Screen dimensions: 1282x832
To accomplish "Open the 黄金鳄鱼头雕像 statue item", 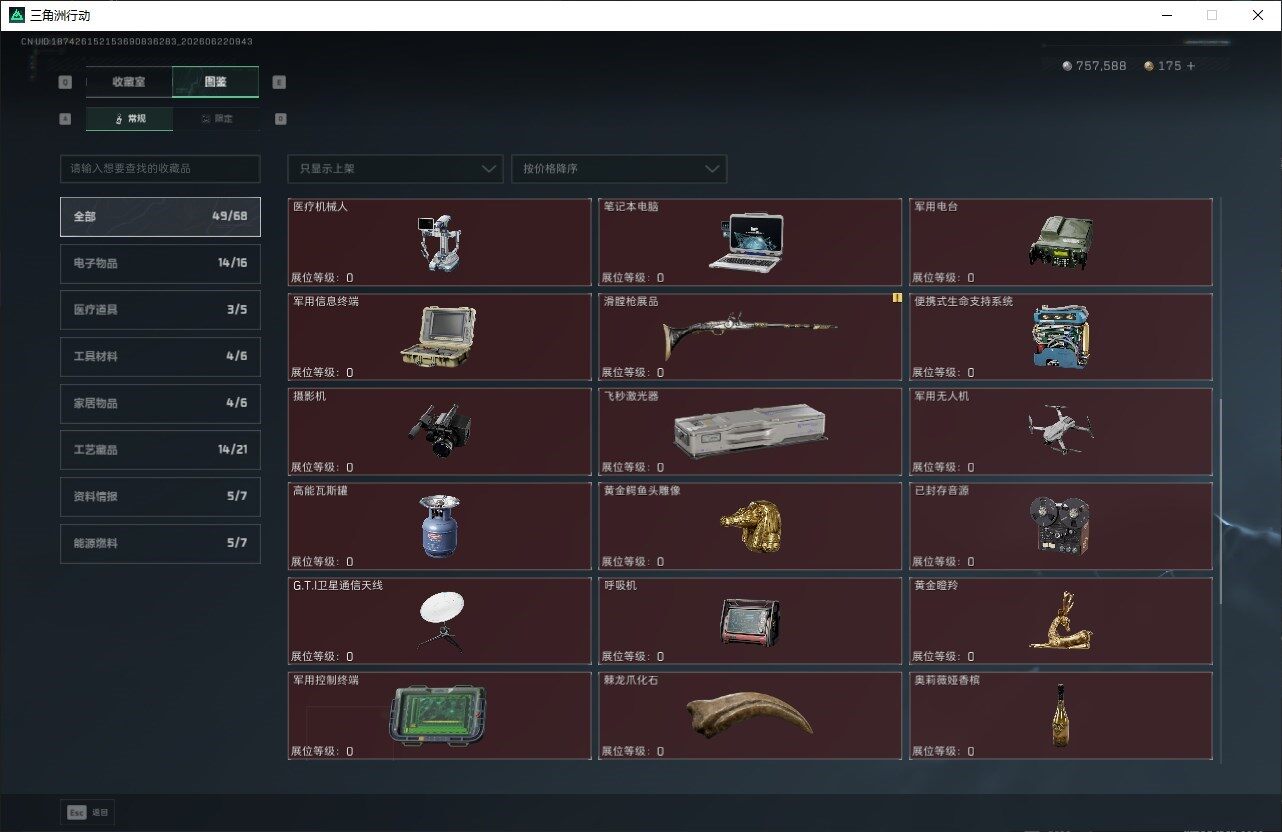I will click(x=750, y=526).
